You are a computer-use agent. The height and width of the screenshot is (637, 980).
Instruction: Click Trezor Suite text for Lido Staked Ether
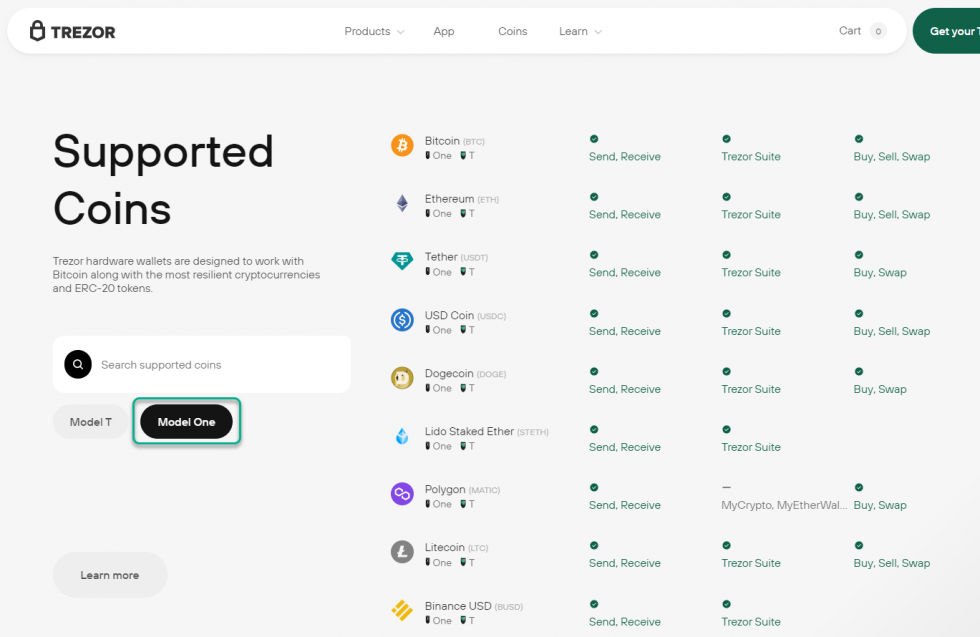pos(751,447)
